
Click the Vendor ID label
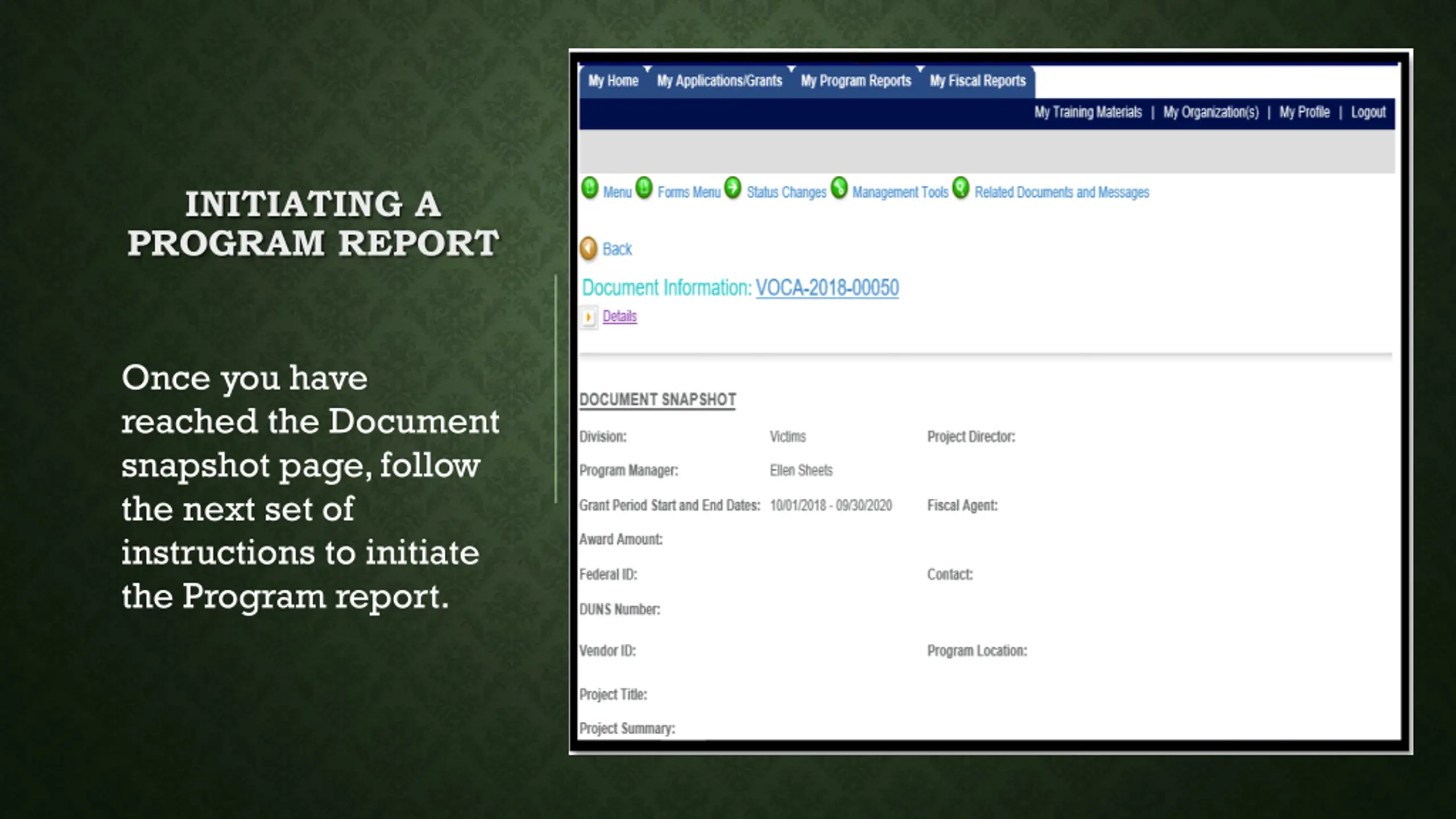[x=607, y=651]
